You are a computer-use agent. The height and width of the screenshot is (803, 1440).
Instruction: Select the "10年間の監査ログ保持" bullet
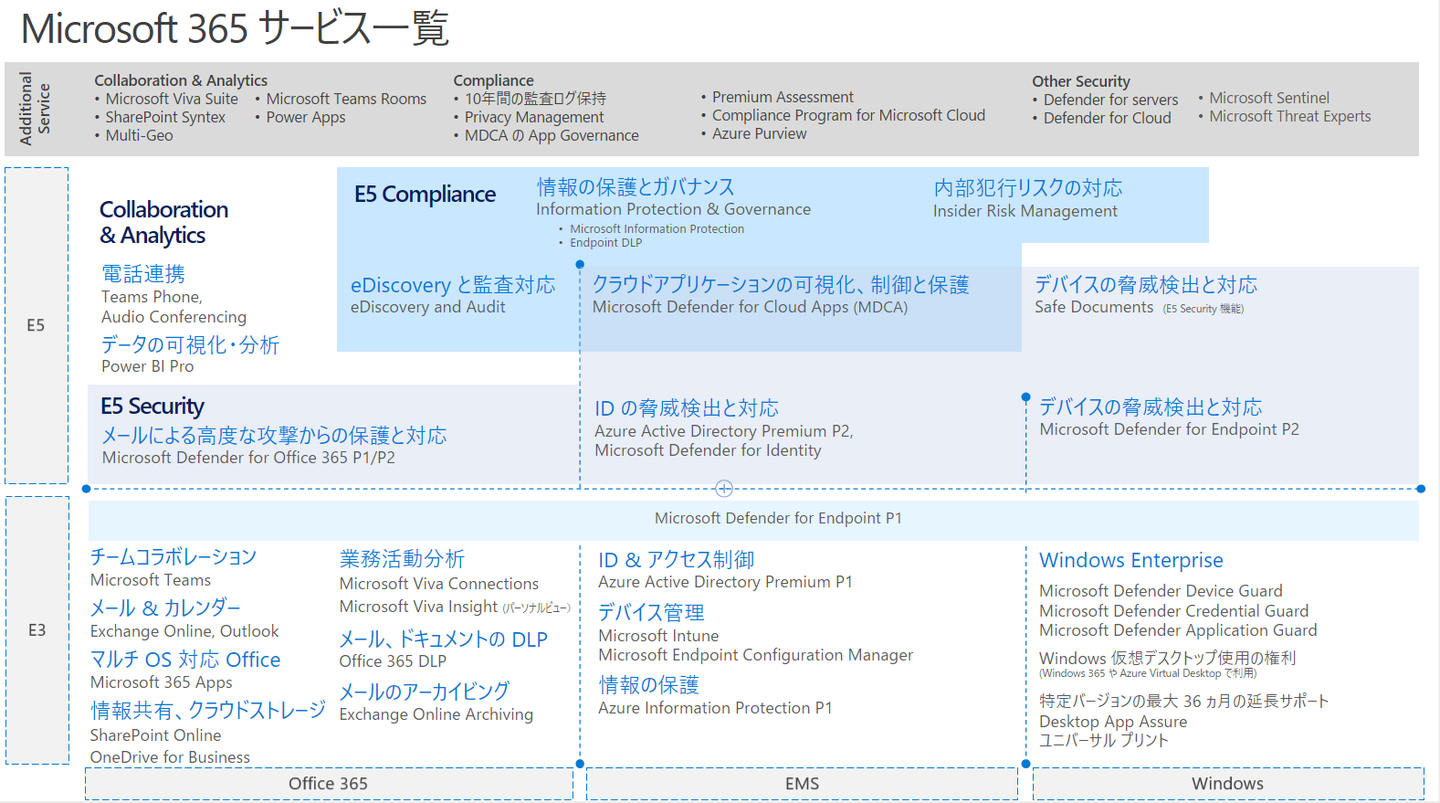[x=535, y=99]
